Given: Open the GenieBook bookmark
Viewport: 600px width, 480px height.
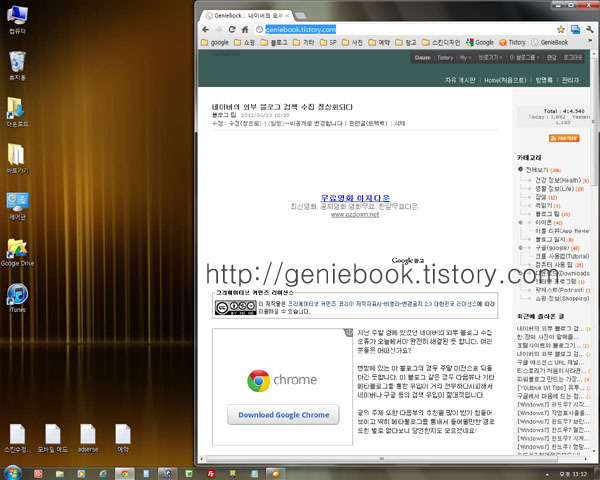Looking at the screenshot, I should tap(549, 42).
